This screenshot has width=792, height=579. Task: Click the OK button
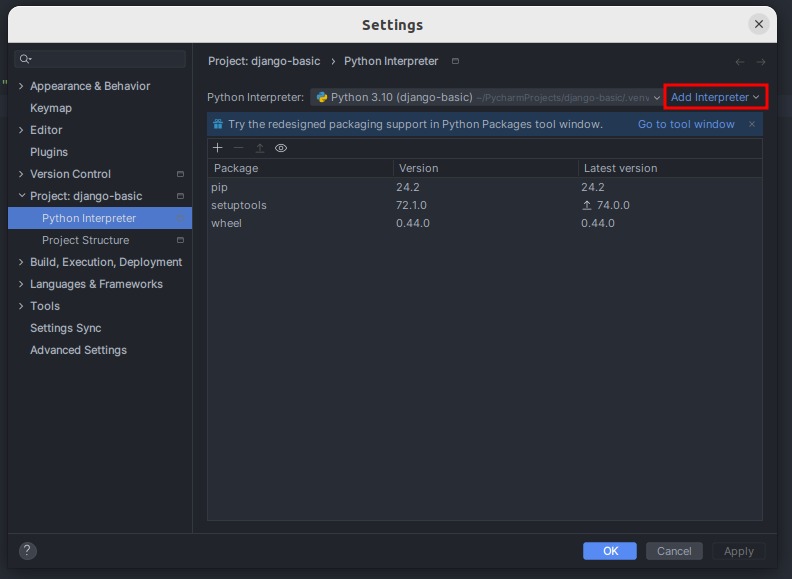(610, 551)
